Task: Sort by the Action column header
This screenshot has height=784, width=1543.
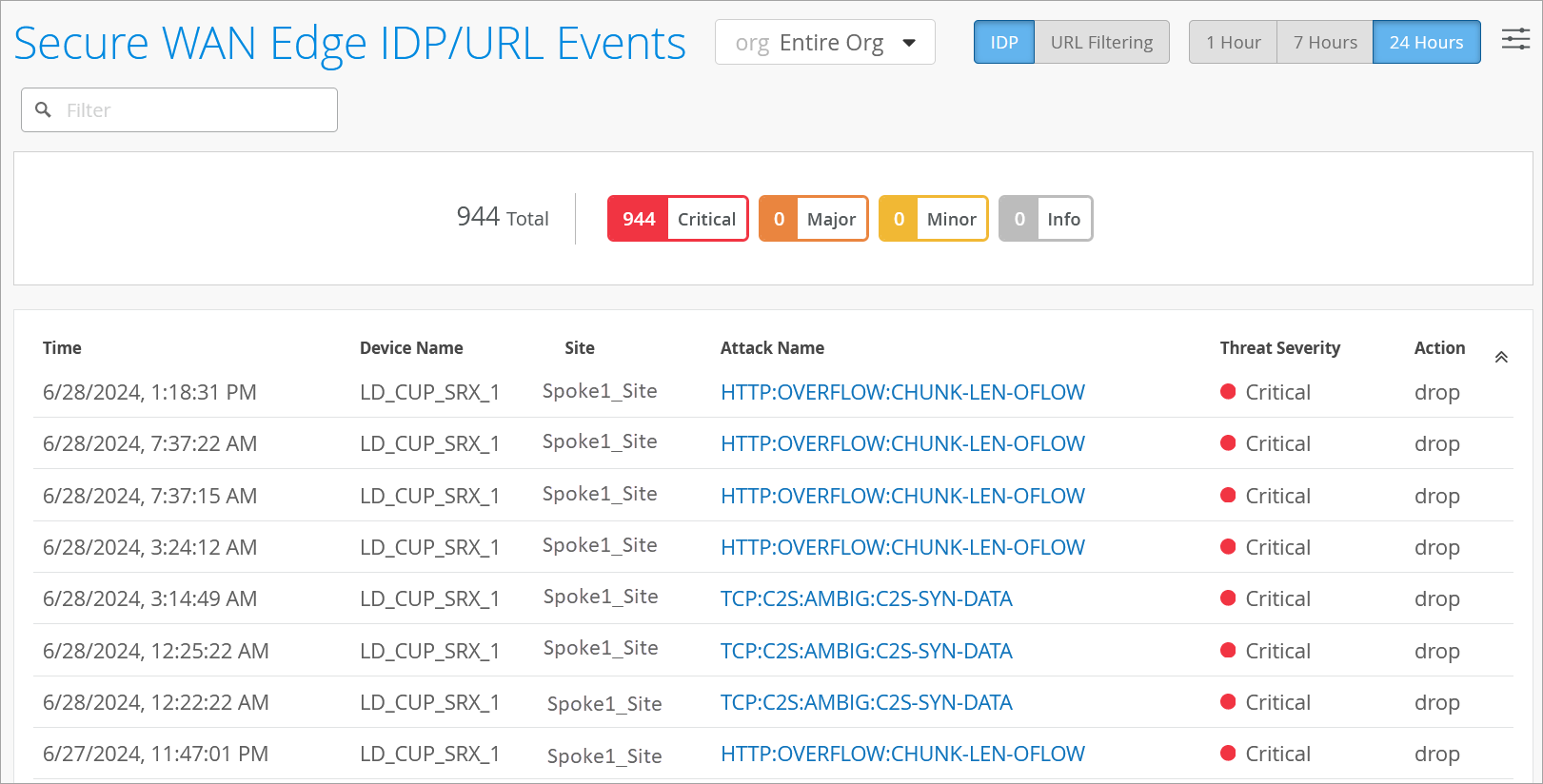Action: click(1439, 348)
